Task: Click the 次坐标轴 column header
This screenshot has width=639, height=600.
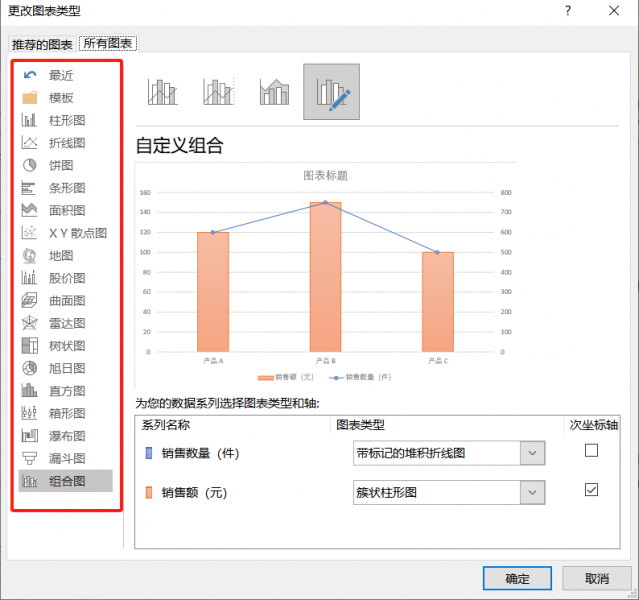Action: 593,425
